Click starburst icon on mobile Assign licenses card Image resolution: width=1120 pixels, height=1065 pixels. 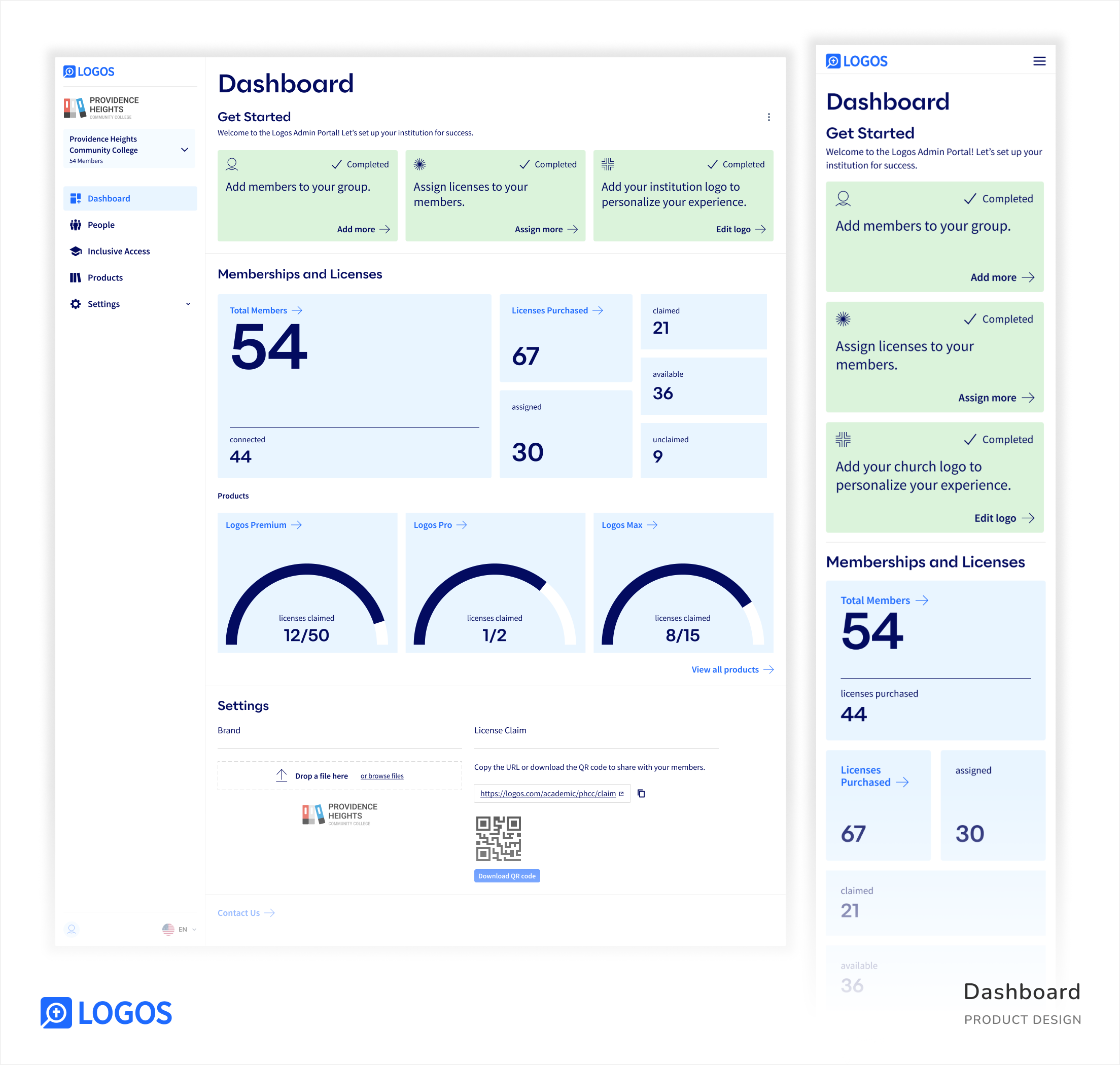click(843, 319)
